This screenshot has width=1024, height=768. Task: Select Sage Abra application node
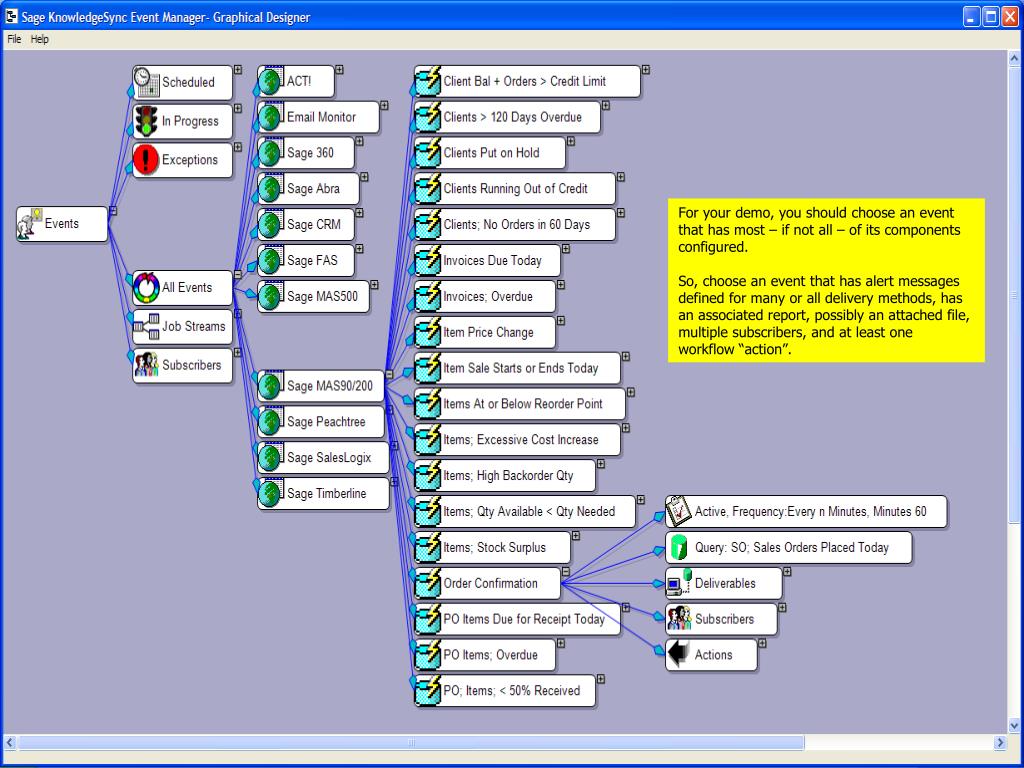pos(308,189)
